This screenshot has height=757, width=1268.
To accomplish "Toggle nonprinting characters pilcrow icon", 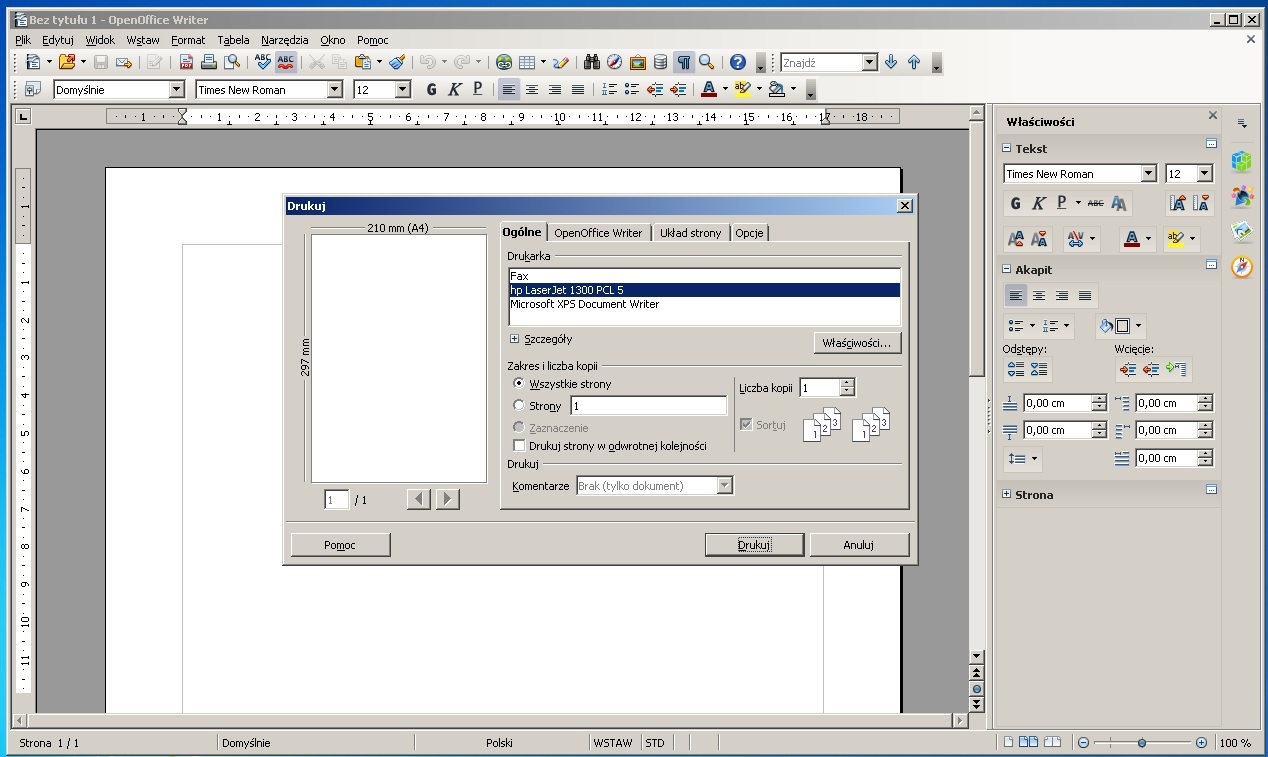I will point(683,62).
